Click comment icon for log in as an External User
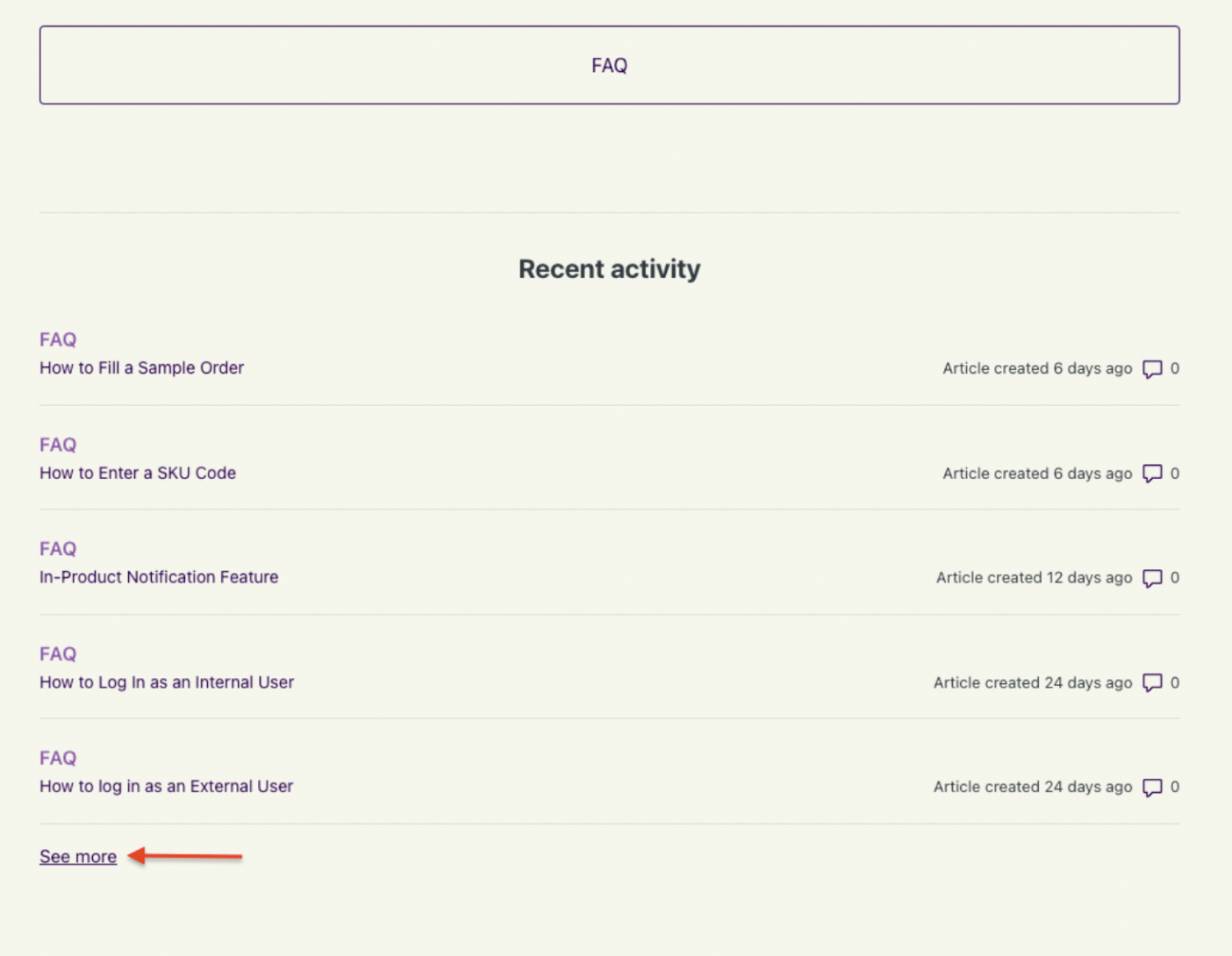 pos(1152,788)
